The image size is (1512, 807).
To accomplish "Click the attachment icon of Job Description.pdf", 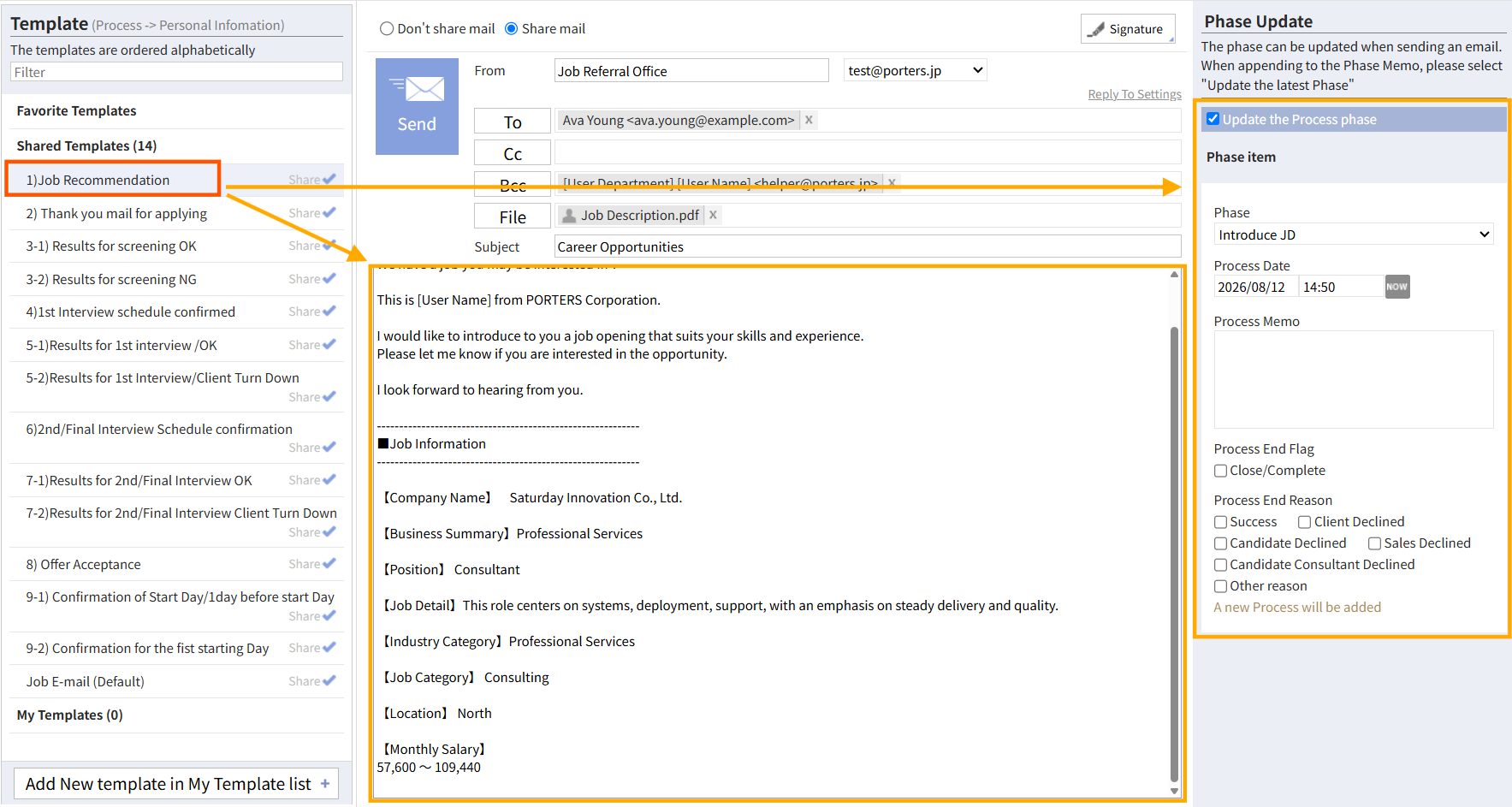I will 569,215.
